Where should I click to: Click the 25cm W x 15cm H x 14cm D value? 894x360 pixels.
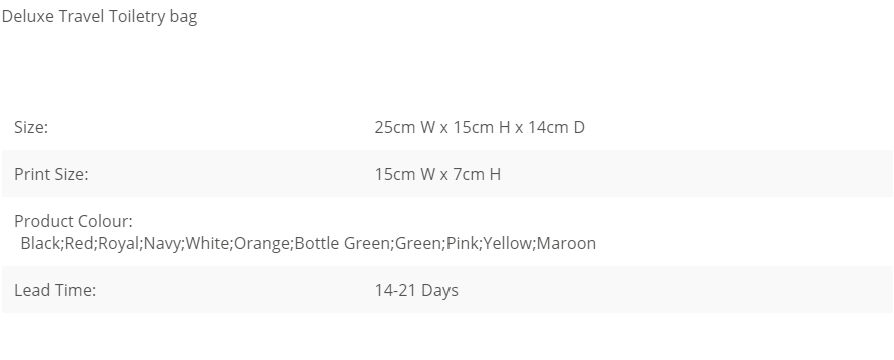point(479,127)
